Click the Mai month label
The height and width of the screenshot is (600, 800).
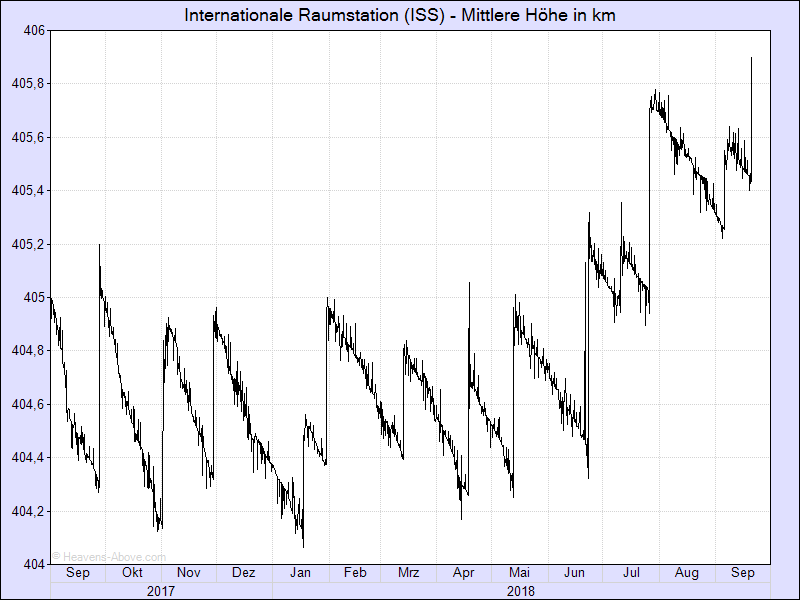[x=519, y=573]
